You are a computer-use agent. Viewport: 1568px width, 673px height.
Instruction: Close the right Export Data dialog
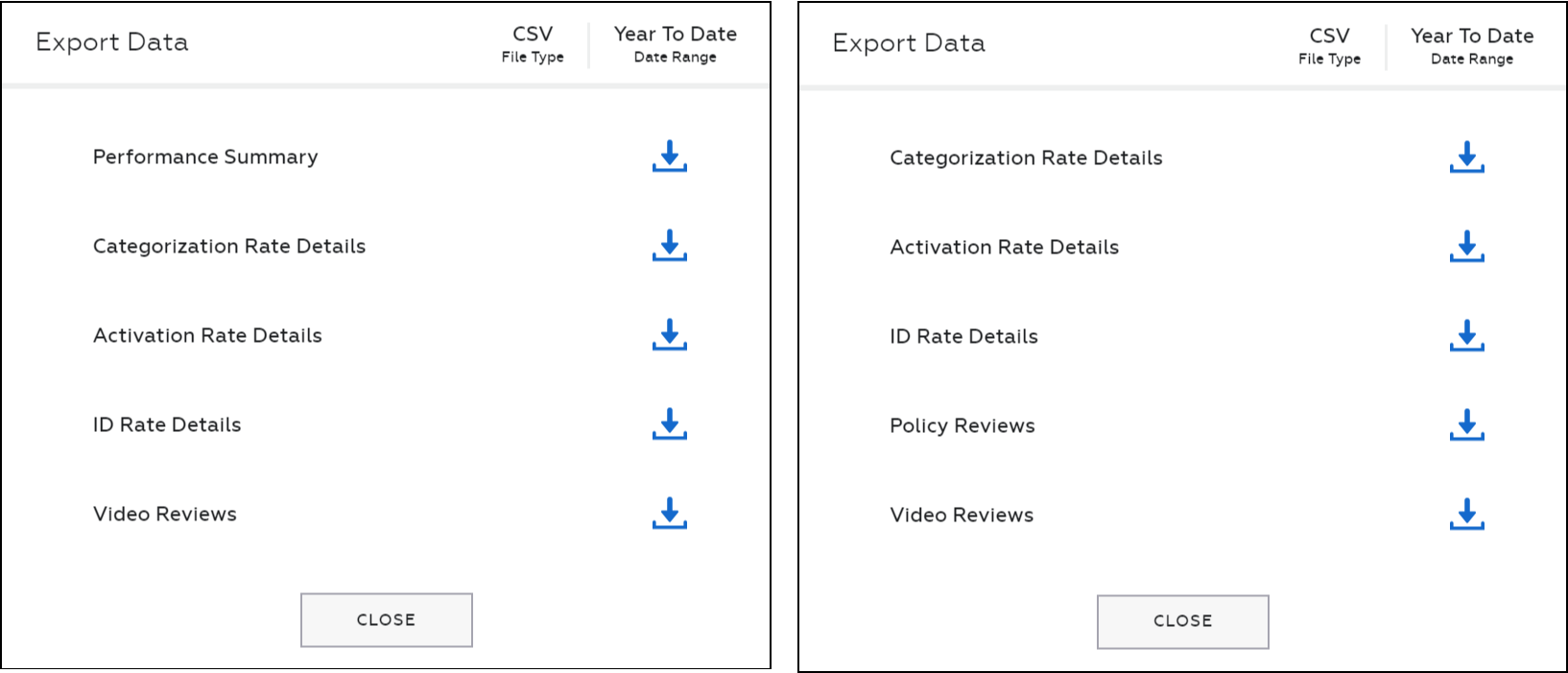tap(1182, 621)
